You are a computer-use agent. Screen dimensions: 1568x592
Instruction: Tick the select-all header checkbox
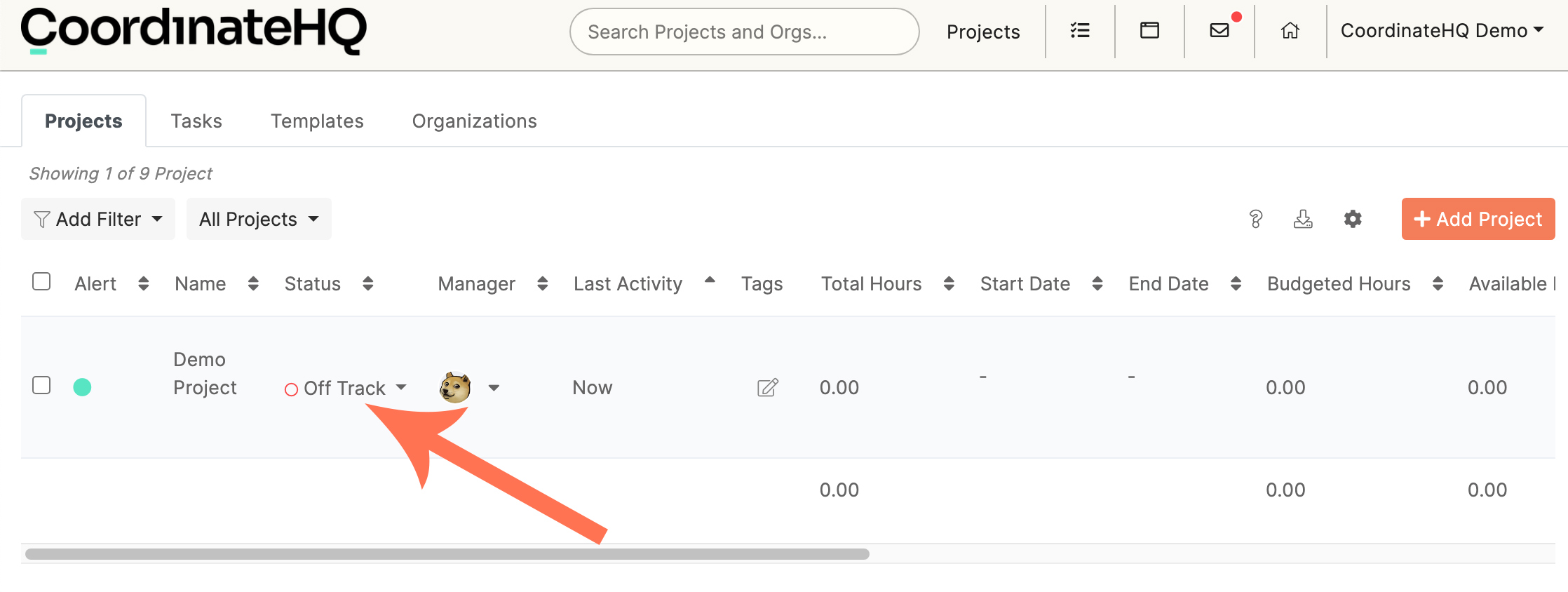[x=41, y=281]
